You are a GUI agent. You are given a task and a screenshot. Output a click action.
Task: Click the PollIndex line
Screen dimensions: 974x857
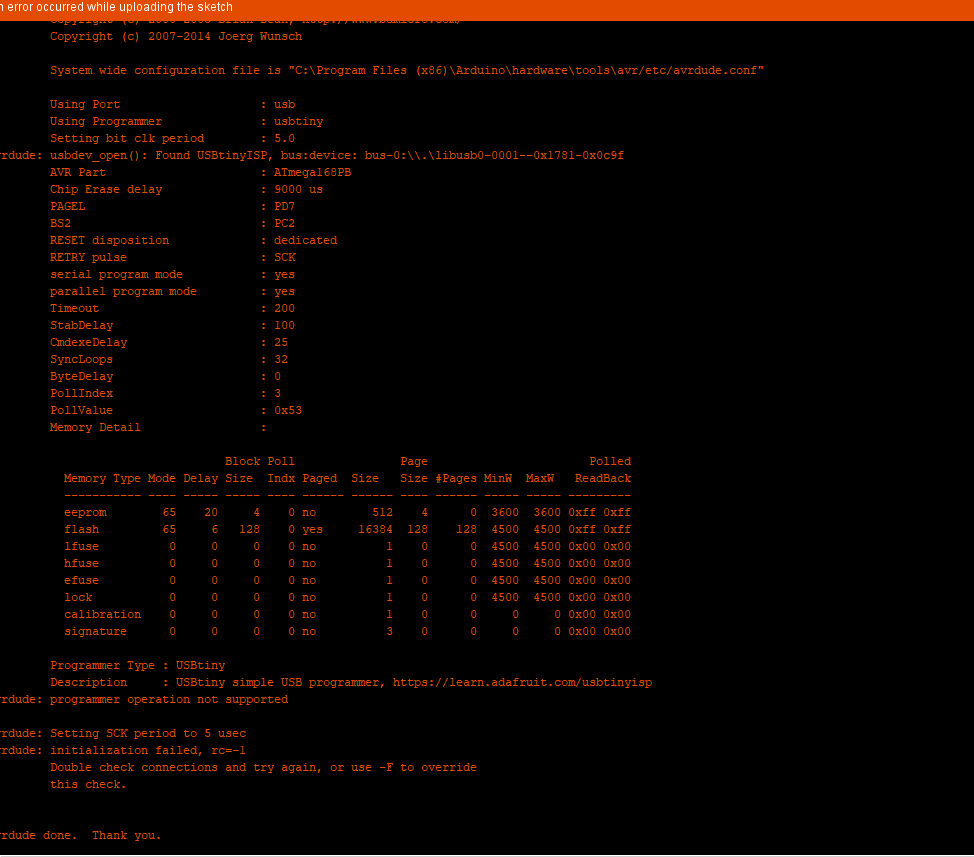click(166, 394)
